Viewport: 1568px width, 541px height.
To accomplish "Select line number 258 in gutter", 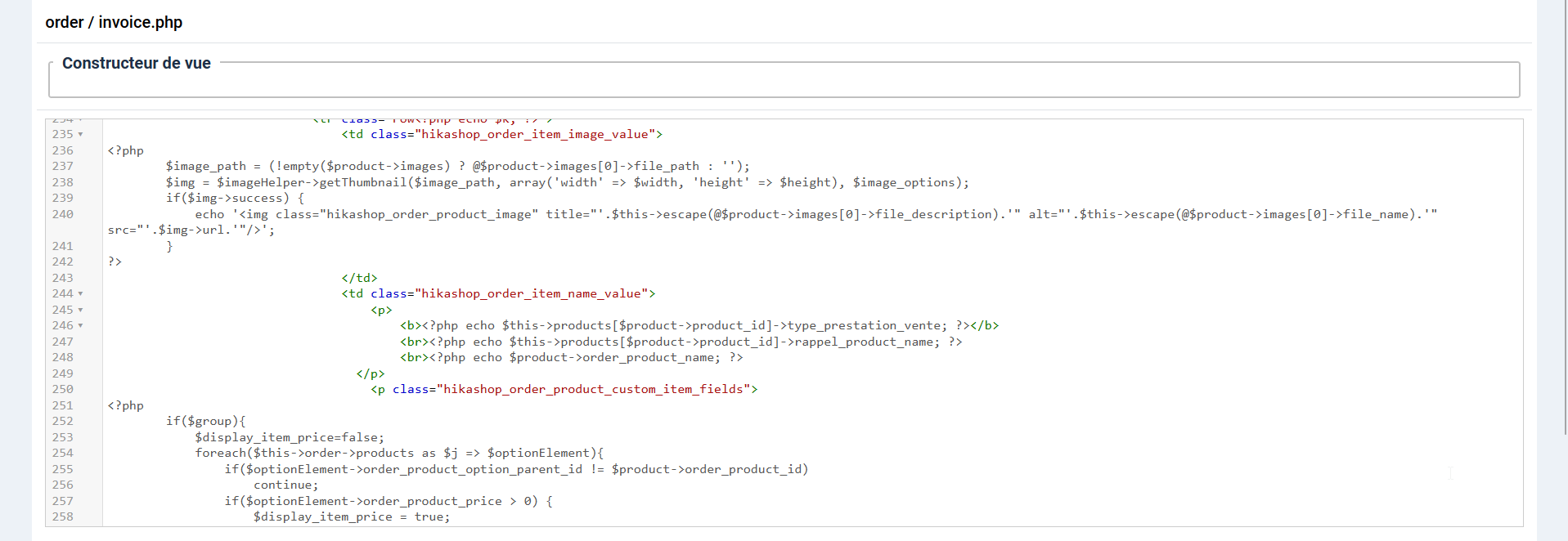I will click(x=63, y=516).
